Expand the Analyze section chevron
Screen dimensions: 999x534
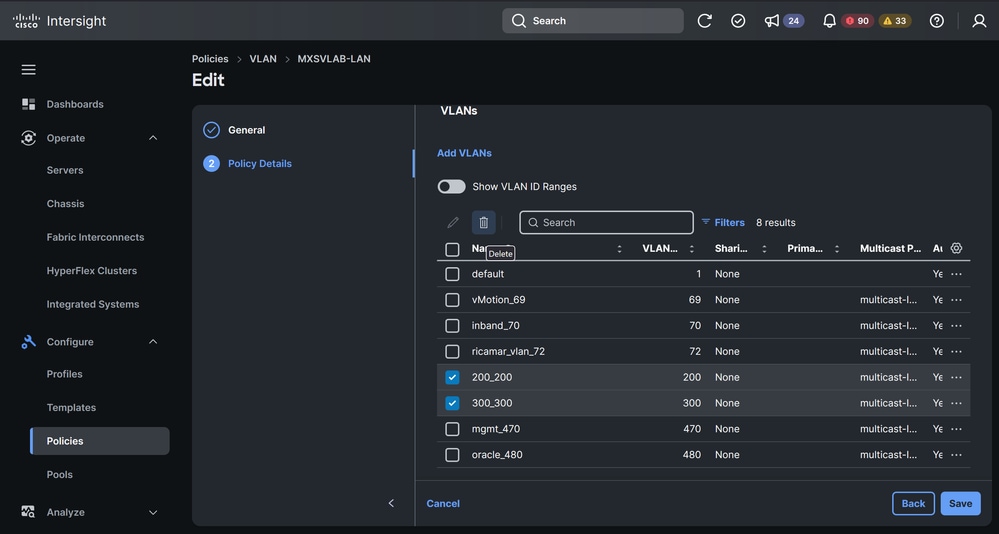153,512
